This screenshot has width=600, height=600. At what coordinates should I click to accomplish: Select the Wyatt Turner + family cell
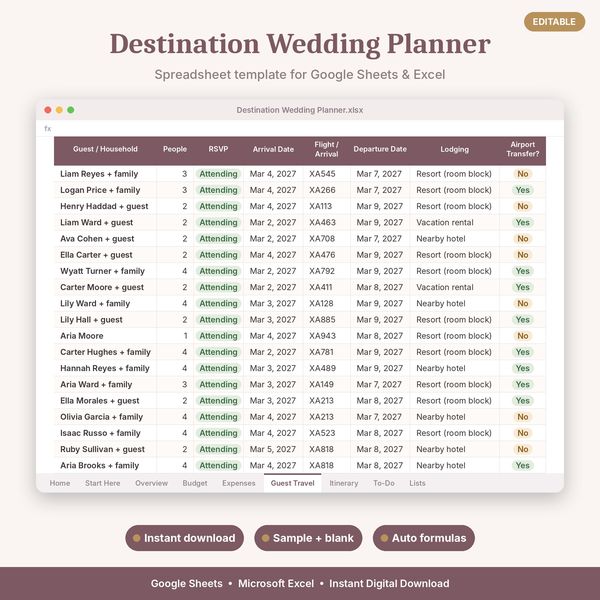tap(105, 271)
